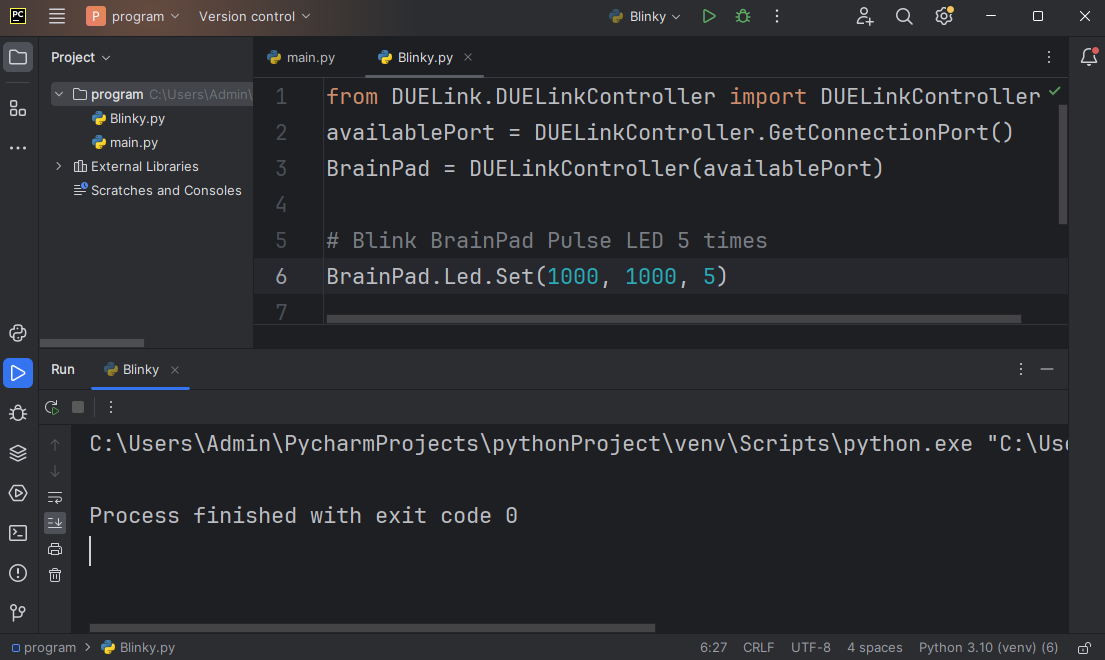
Task: Open the Problems tool window
Action: point(18,573)
